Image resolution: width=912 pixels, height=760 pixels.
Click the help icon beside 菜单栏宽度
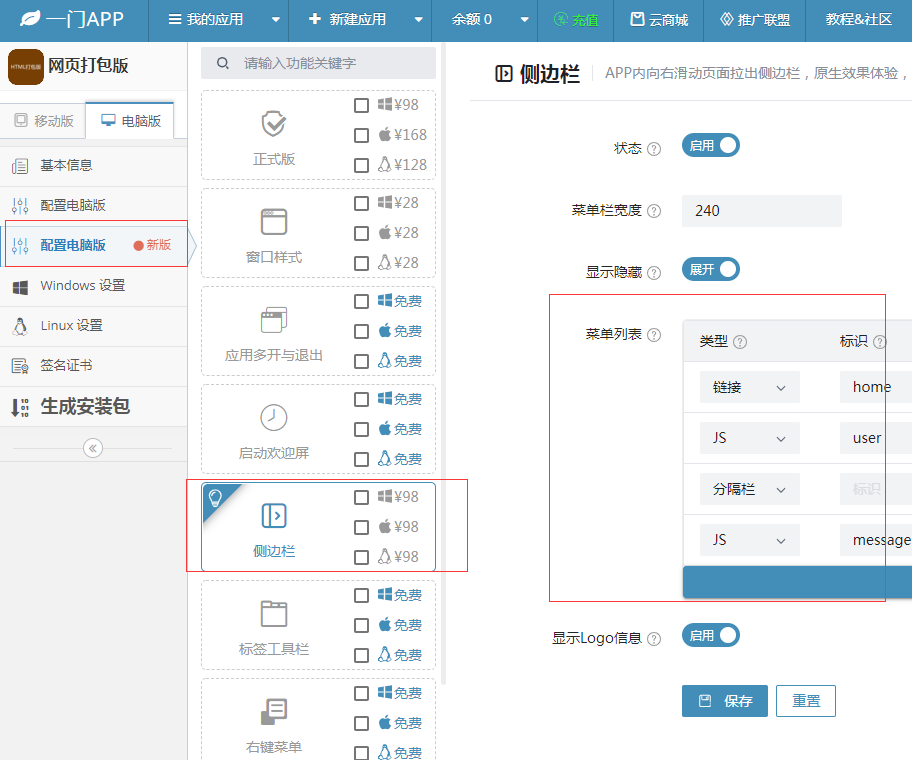click(654, 211)
